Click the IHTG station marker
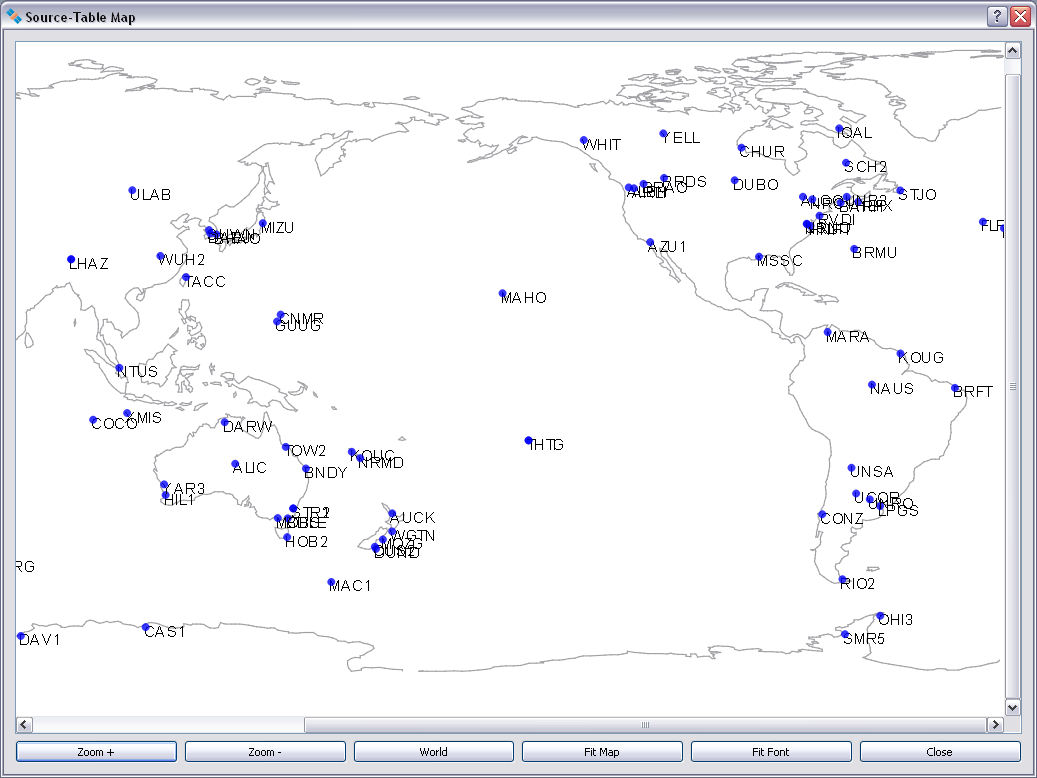Screen dimensions: 1037x778 point(528,439)
